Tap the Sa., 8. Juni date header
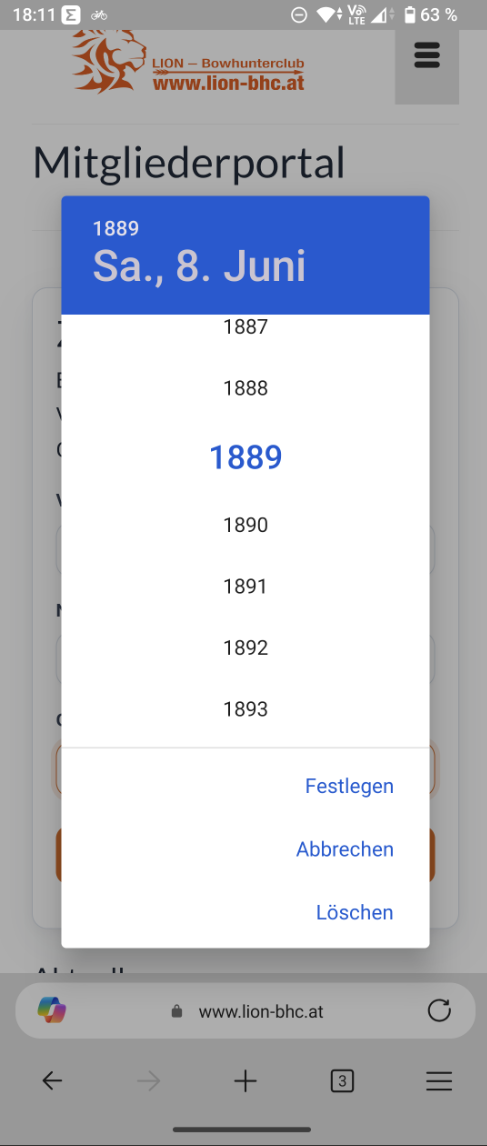Image resolution: width=487 pixels, height=1146 pixels. 199,265
